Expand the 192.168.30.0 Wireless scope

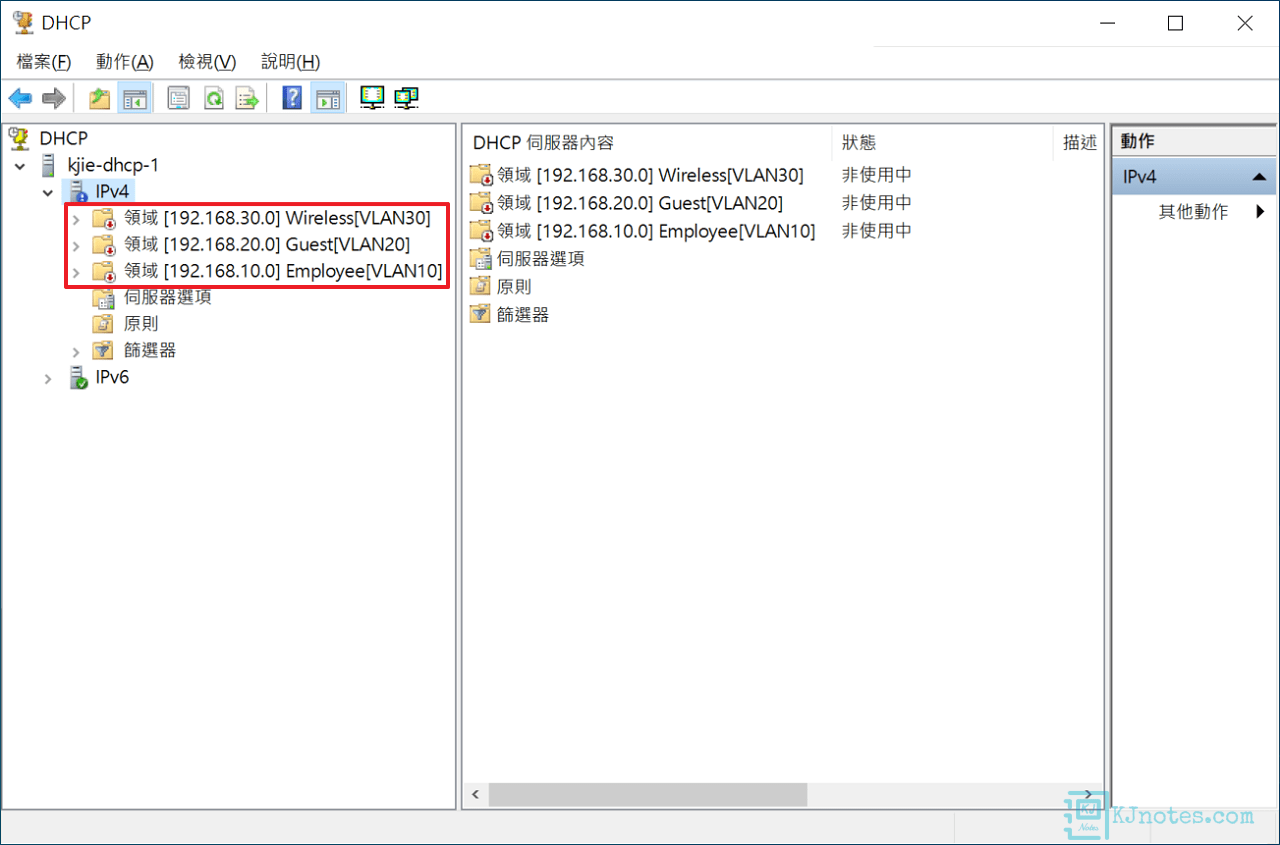tap(76, 218)
